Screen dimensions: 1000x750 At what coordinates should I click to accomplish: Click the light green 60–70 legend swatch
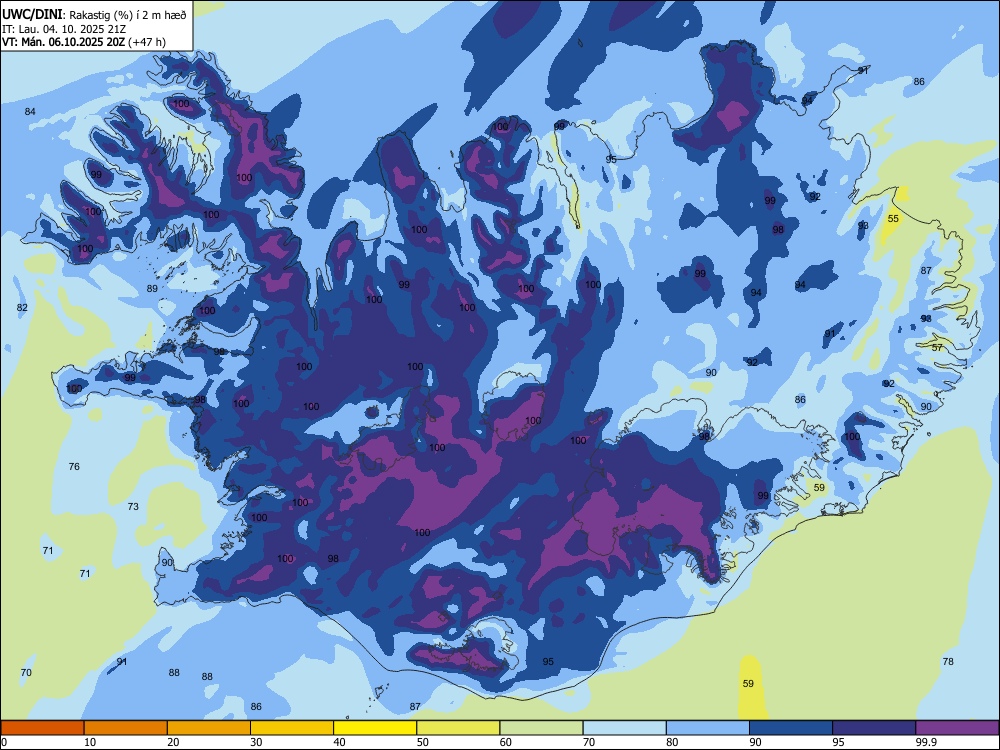(541, 728)
